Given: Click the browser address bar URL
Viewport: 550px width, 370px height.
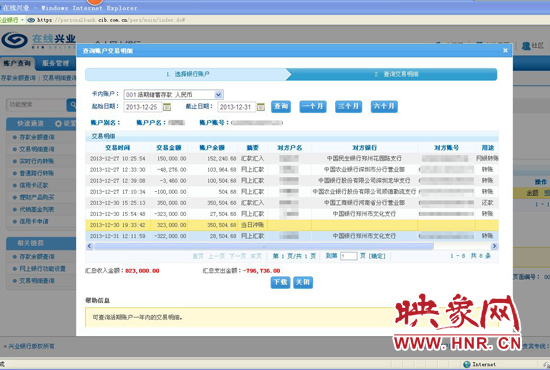Looking at the screenshot, I should (x=111, y=20).
